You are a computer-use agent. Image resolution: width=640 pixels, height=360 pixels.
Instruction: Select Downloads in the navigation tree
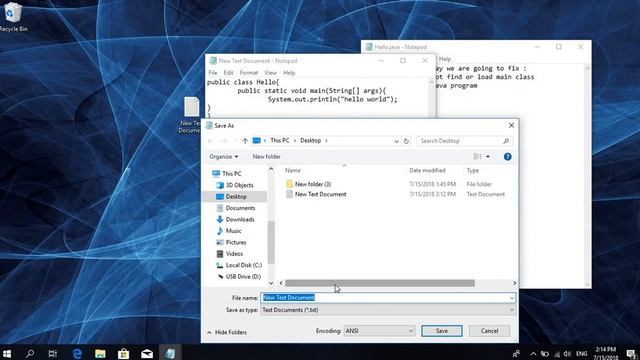point(240,220)
